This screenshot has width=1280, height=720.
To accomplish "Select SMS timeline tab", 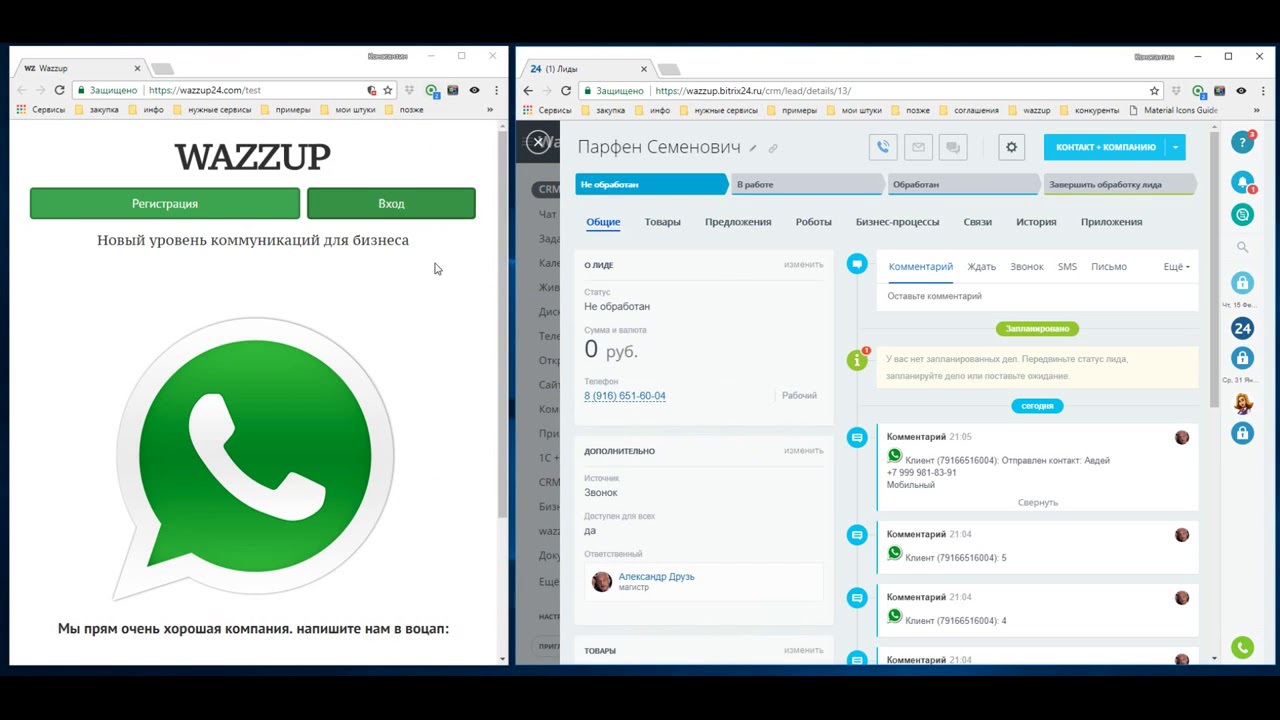I will tap(1067, 267).
